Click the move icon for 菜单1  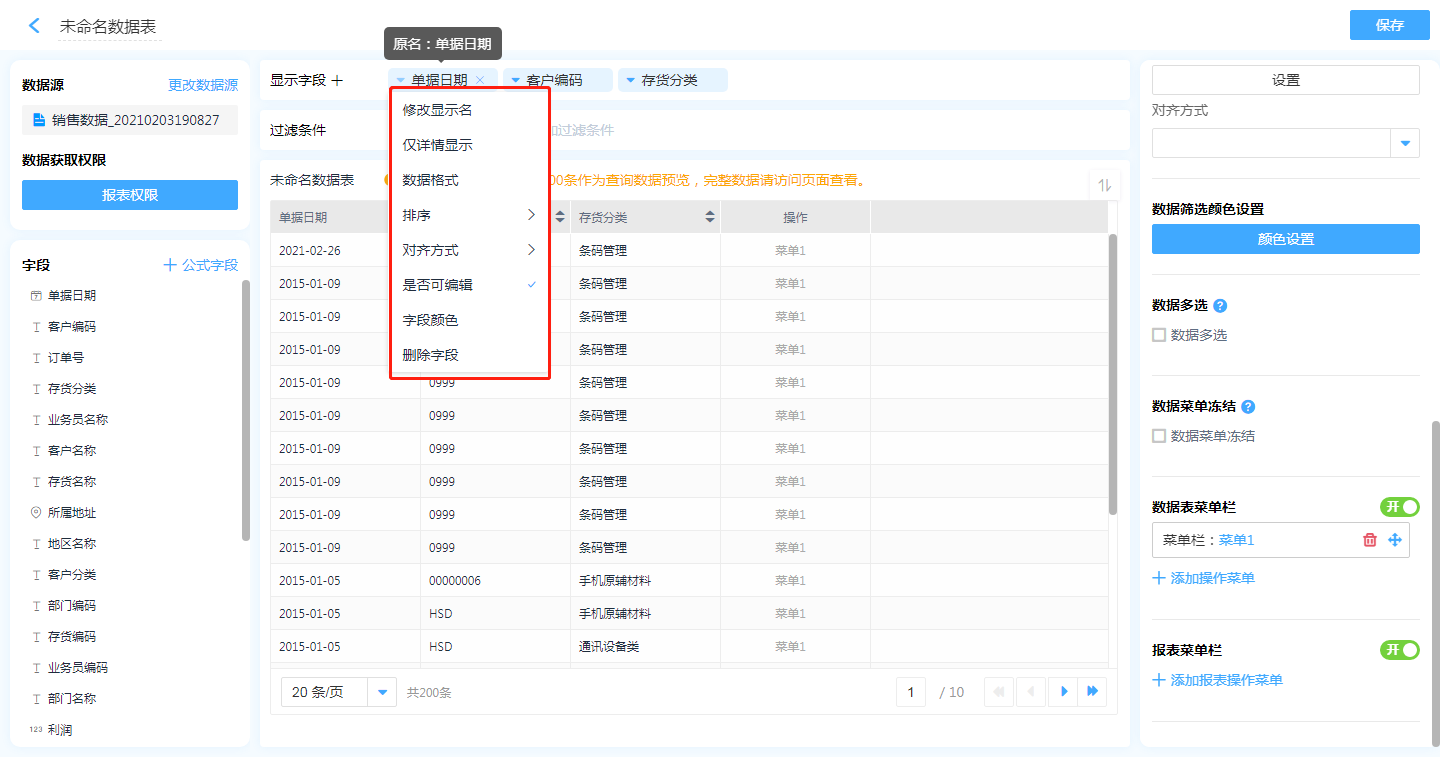coord(1395,540)
